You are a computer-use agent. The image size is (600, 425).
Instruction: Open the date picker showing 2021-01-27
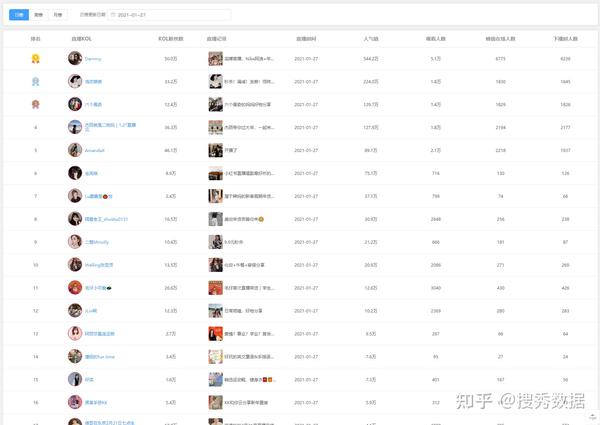click(x=169, y=15)
